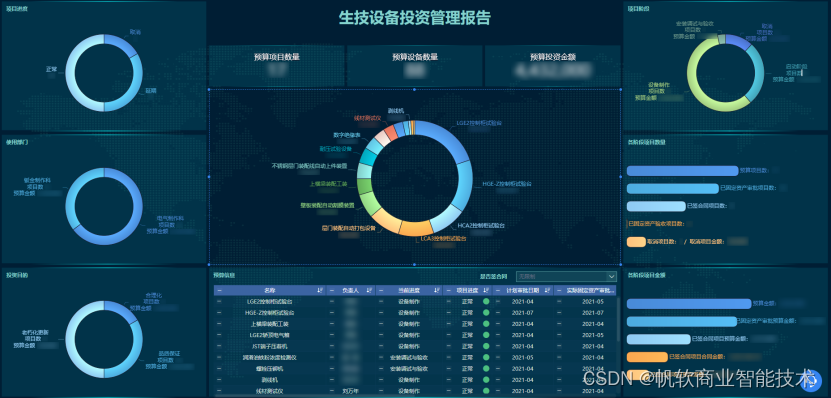This screenshot has width=831, height=398.
Task: Click 设备制作 progress in JST端子压着机 row
Action: pos(409,346)
